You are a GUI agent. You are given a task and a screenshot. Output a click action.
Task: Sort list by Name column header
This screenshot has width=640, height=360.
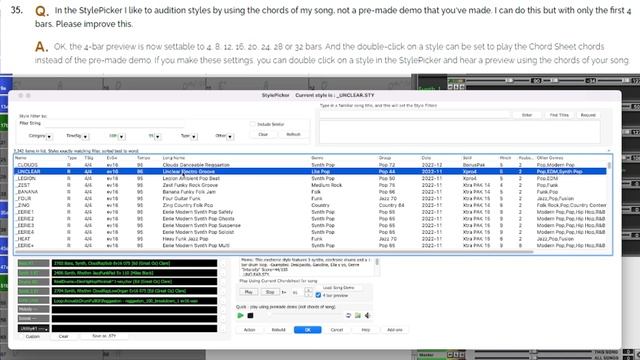pos(20,158)
